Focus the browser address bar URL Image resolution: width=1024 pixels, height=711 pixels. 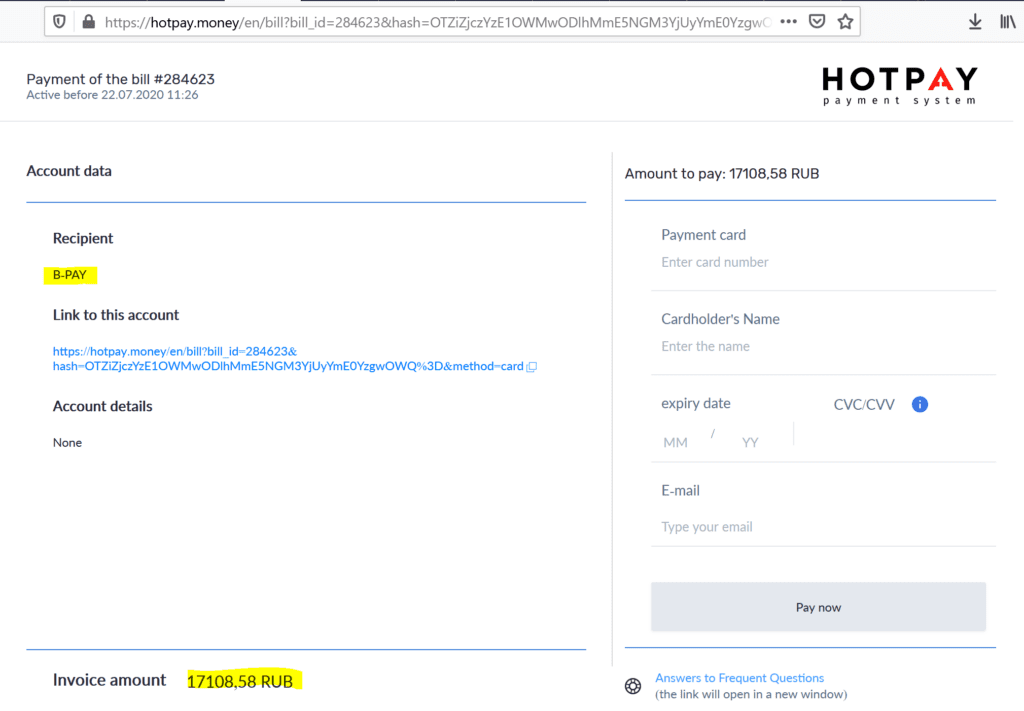tap(438, 22)
